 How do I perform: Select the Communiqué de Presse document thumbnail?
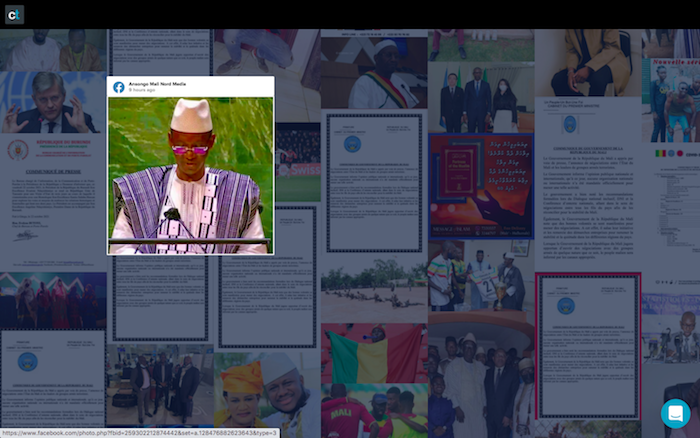click(x=52, y=200)
